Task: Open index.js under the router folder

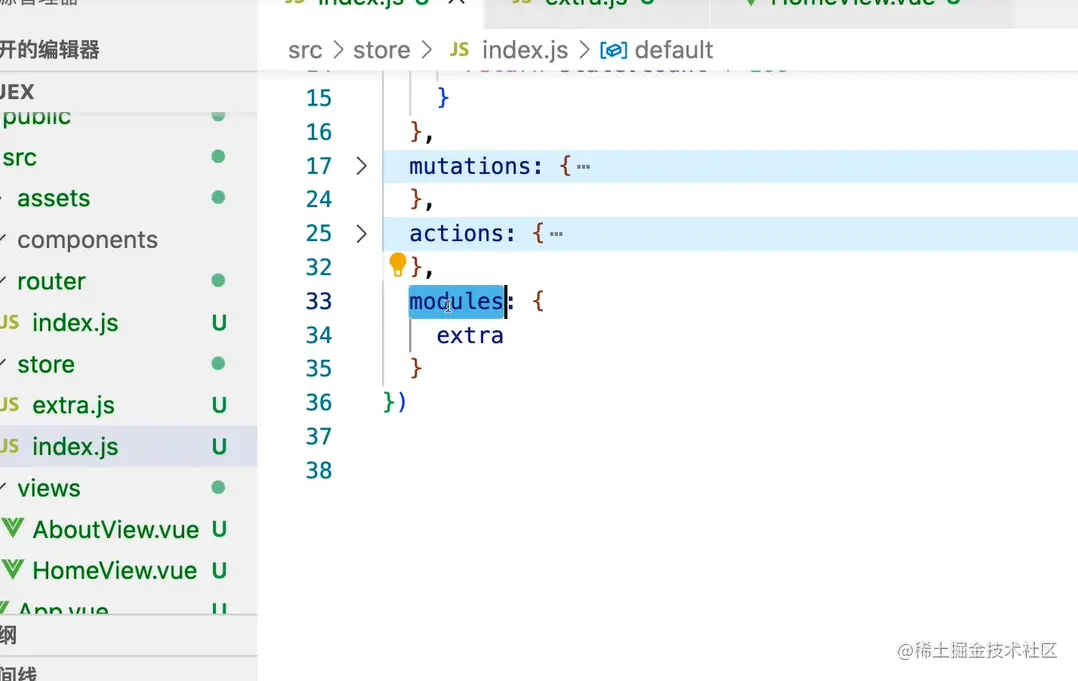Action: 75,322
